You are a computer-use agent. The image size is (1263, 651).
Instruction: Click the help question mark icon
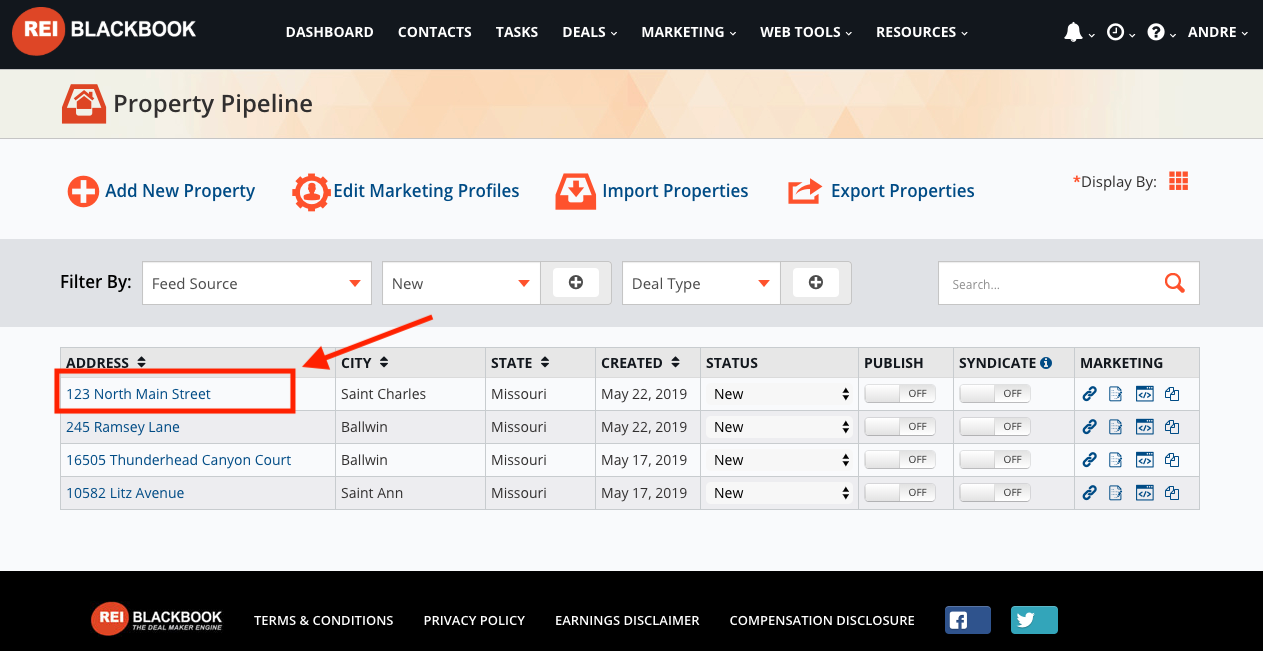click(x=1156, y=32)
